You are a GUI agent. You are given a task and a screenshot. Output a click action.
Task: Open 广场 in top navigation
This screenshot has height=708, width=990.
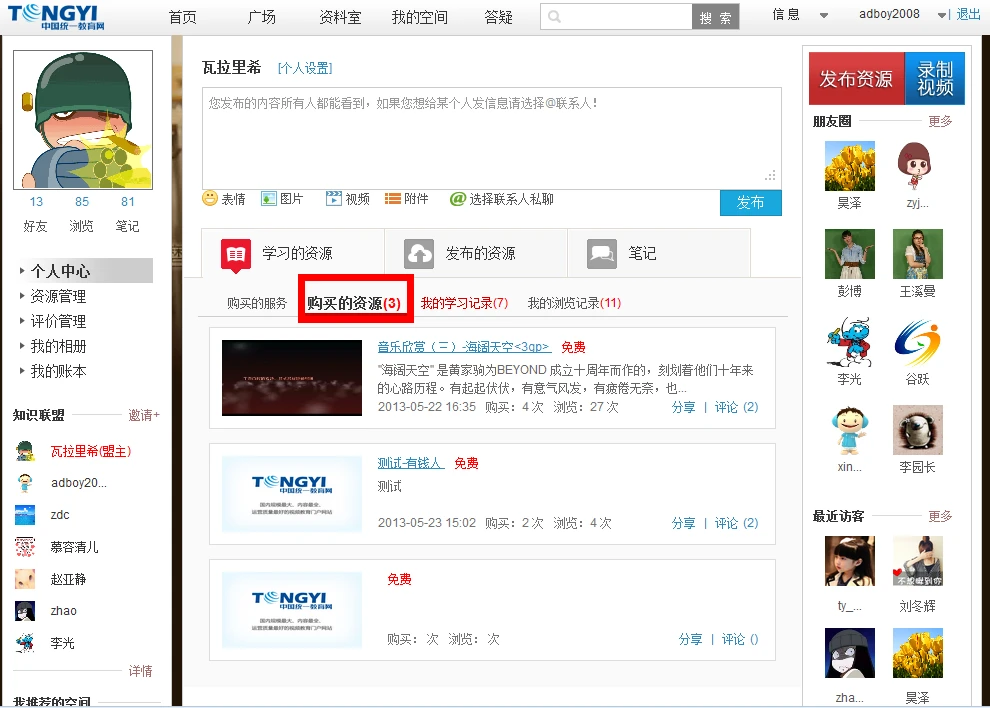click(261, 17)
